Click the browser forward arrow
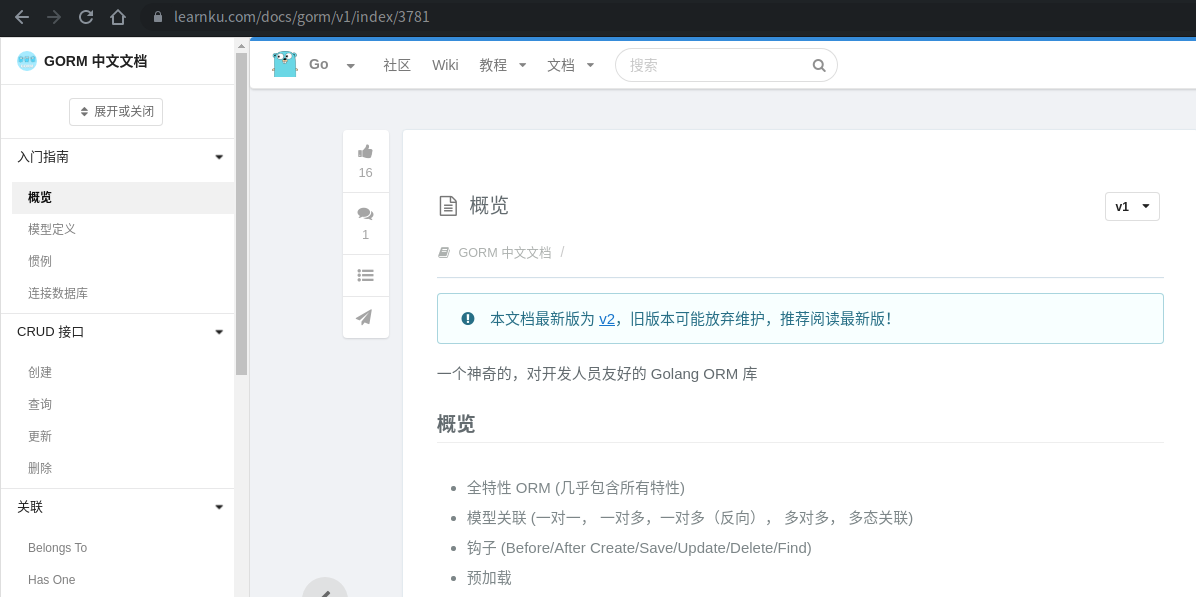Image resolution: width=1196 pixels, height=597 pixels. tap(54, 17)
